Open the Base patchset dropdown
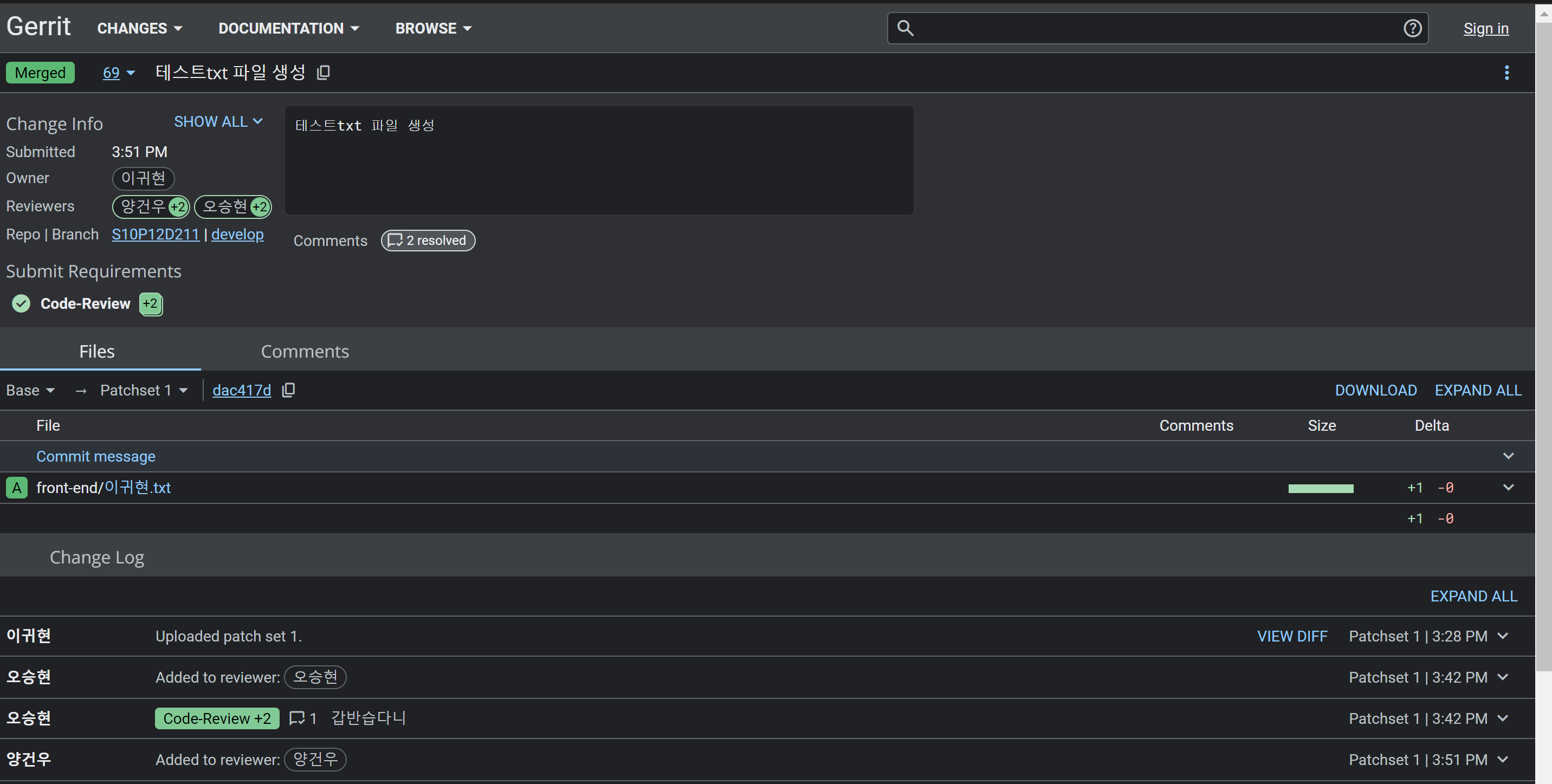This screenshot has height=784, width=1552. tap(30, 390)
